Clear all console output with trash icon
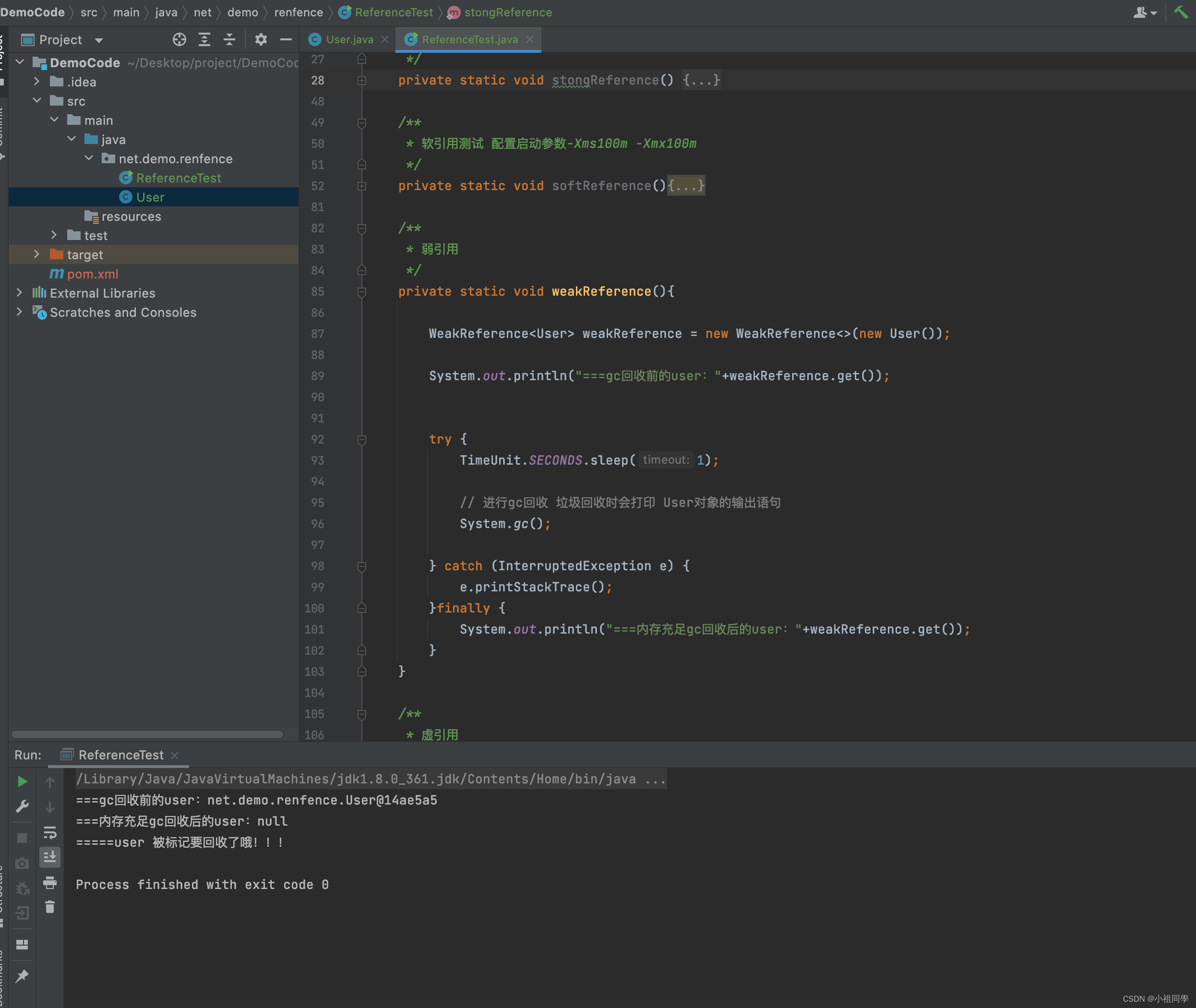Viewport: 1196px width, 1008px height. click(x=50, y=907)
